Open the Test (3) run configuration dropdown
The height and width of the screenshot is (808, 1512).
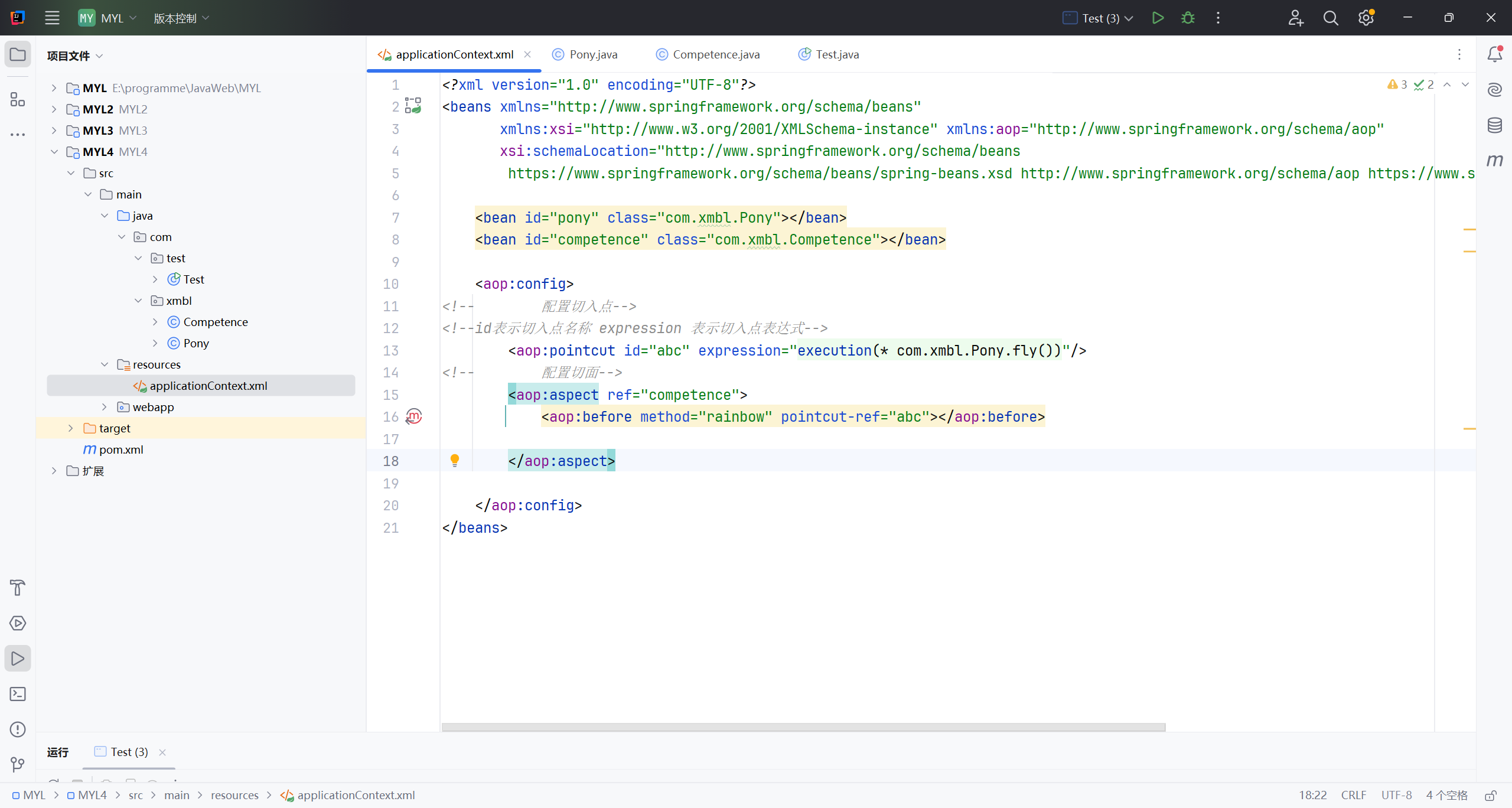(x=1099, y=18)
